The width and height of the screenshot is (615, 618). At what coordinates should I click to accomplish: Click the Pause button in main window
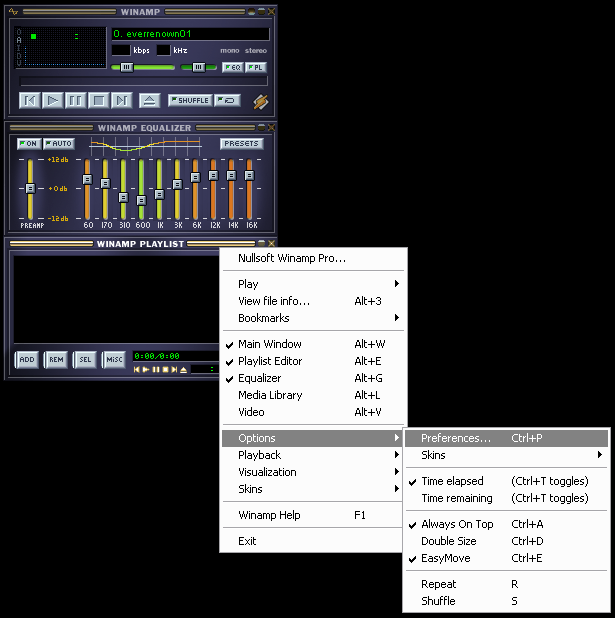(x=75, y=101)
